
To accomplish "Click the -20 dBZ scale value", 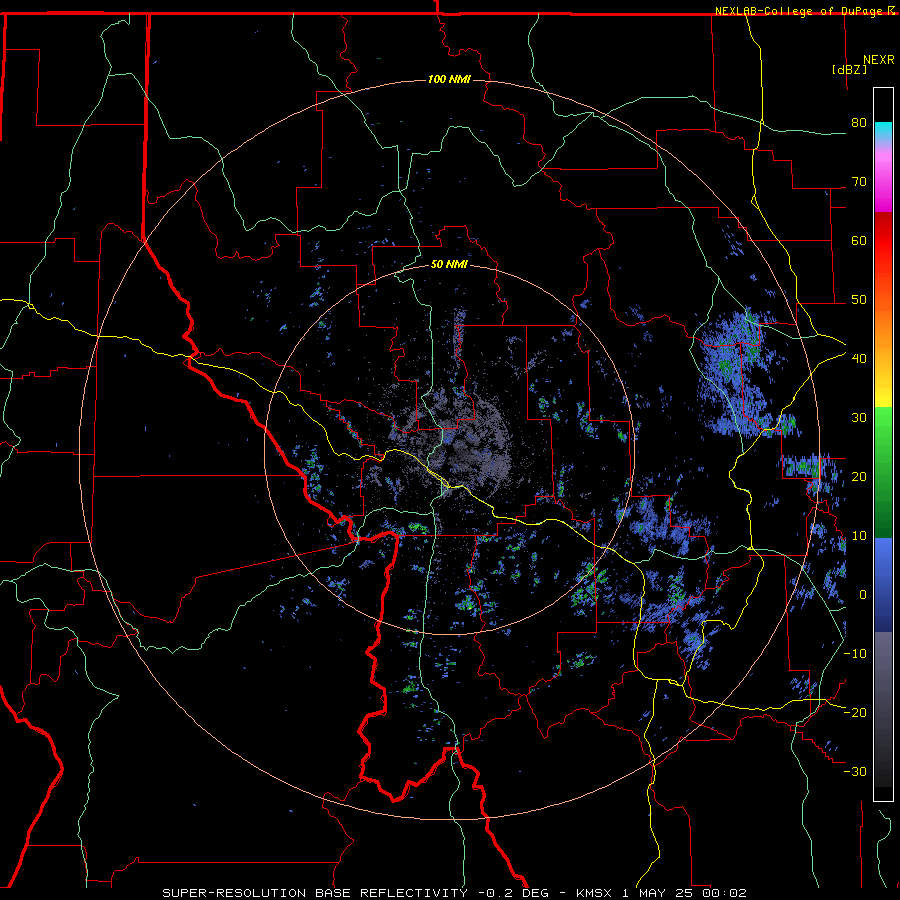I will (x=855, y=713).
